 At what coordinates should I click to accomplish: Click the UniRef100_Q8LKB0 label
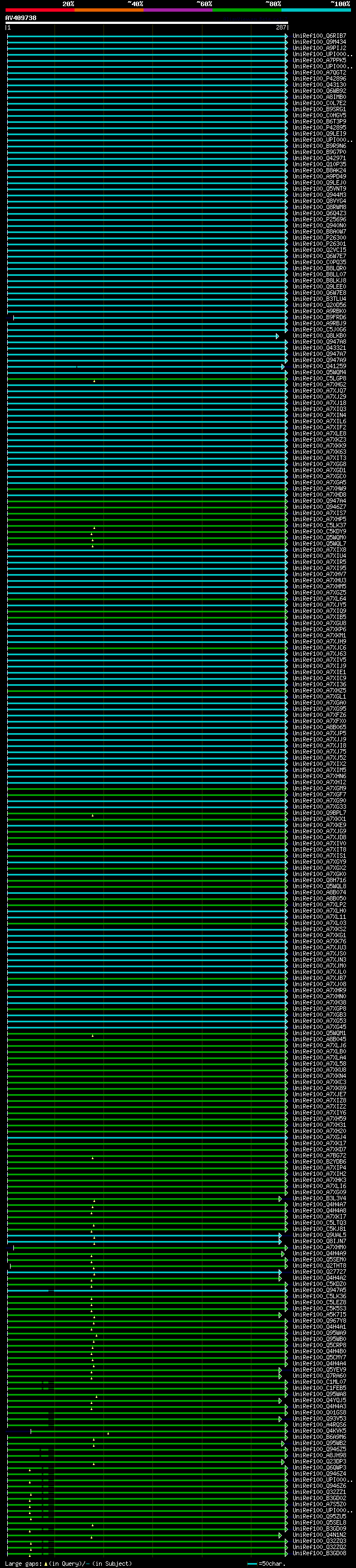pos(319,335)
